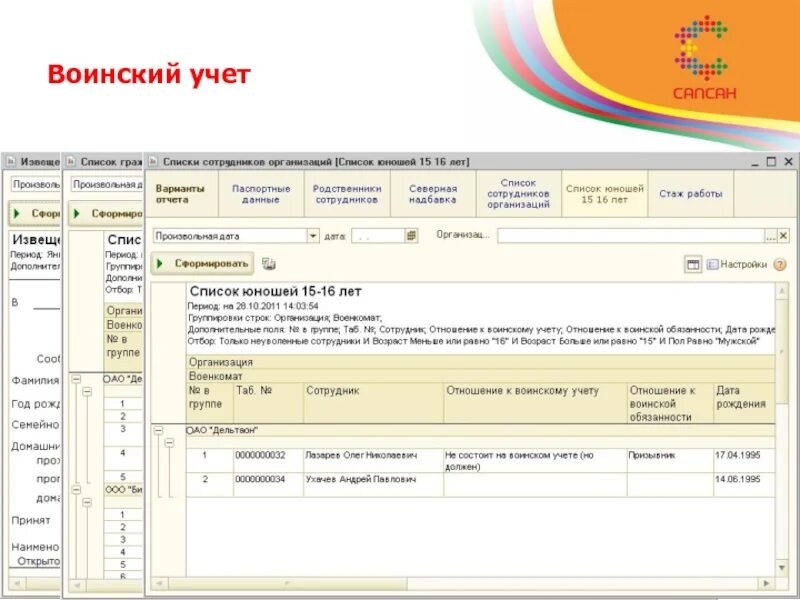Maximize the Списки сотрудников window
Image resolution: width=800 pixels, height=600 pixels.
pyautogui.click(x=771, y=162)
